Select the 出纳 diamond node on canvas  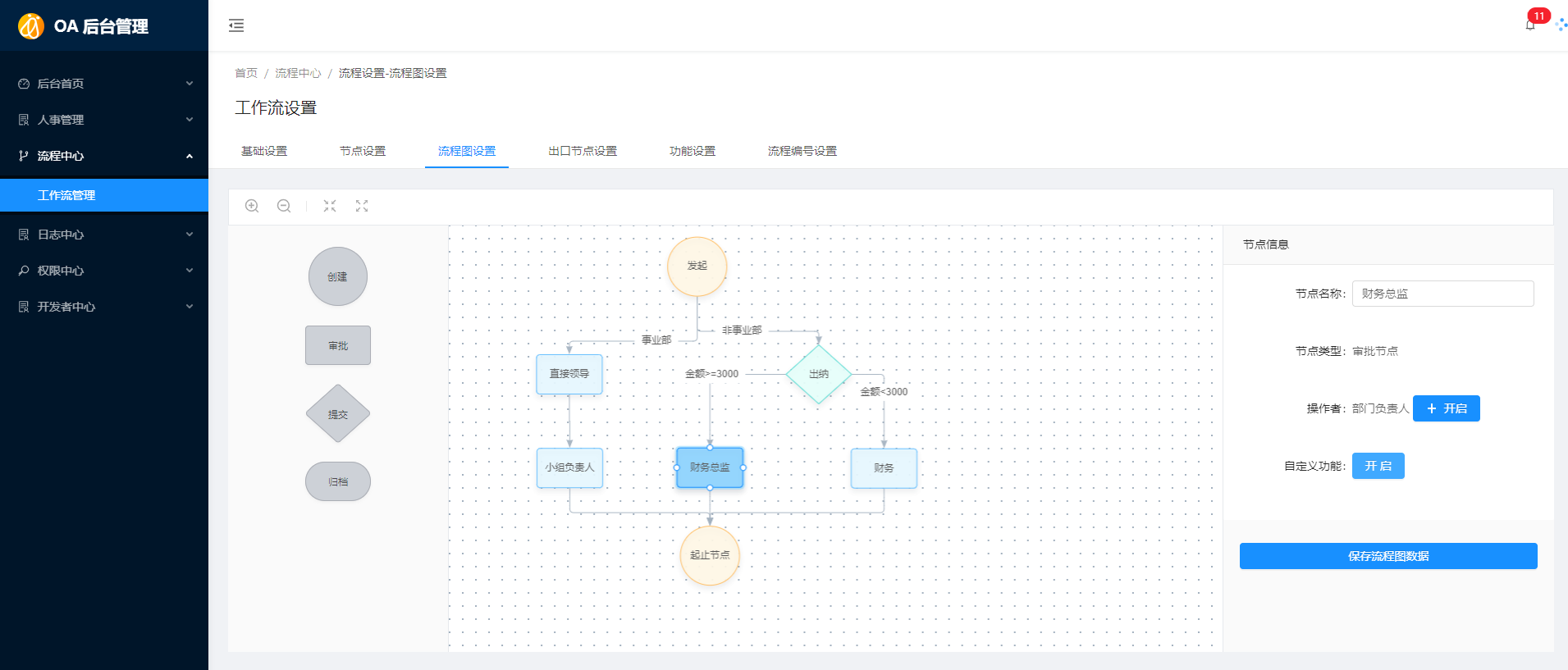(x=819, y=374)
